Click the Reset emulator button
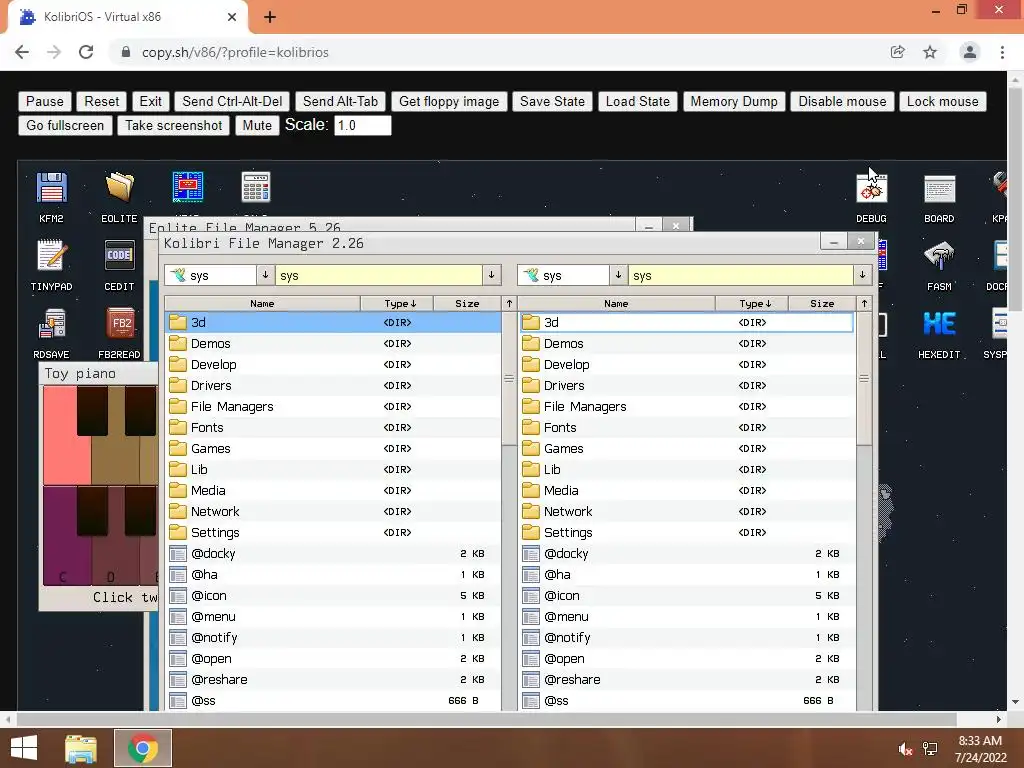 102,101
